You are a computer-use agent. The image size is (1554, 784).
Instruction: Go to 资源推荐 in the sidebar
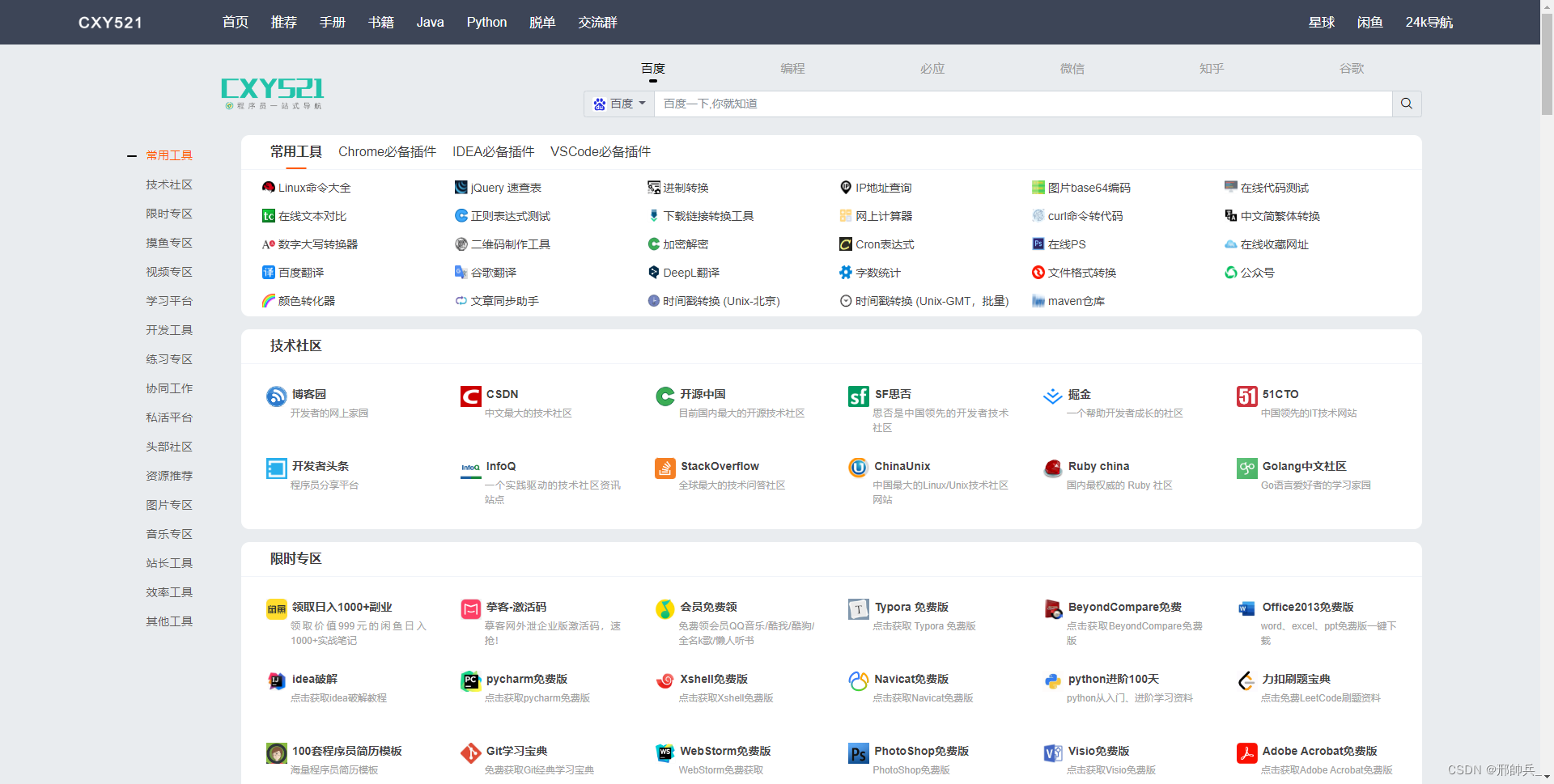pos(169,476)
